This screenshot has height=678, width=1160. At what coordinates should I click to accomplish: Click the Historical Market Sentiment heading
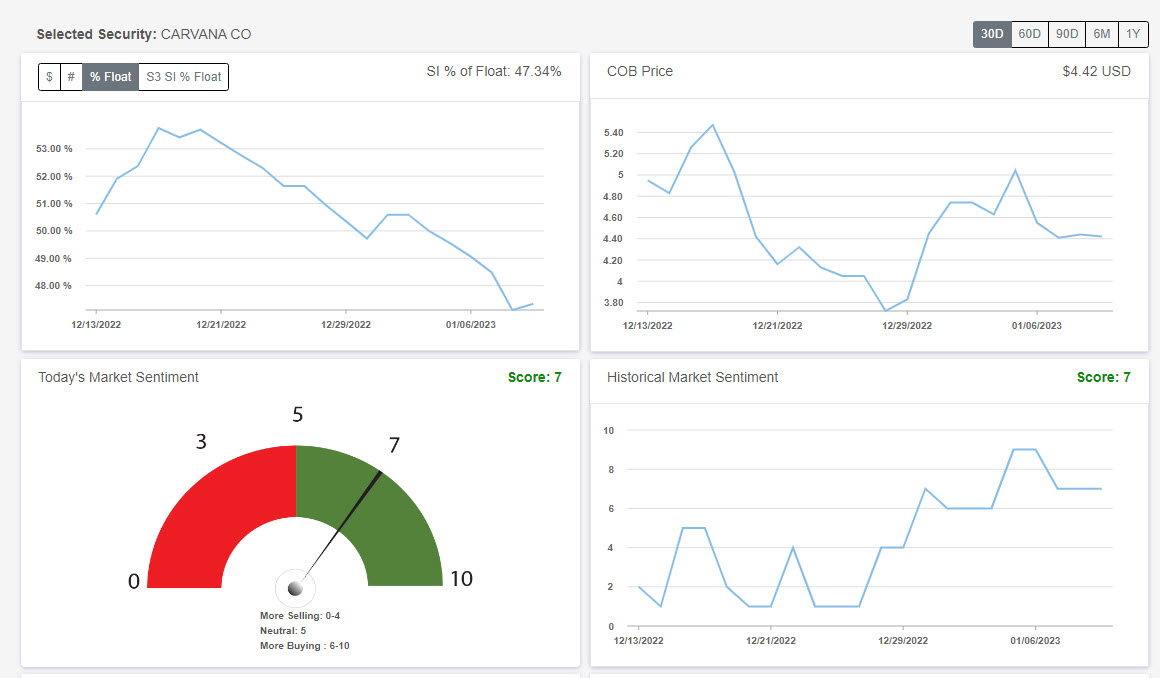click(x=692, y=377)
